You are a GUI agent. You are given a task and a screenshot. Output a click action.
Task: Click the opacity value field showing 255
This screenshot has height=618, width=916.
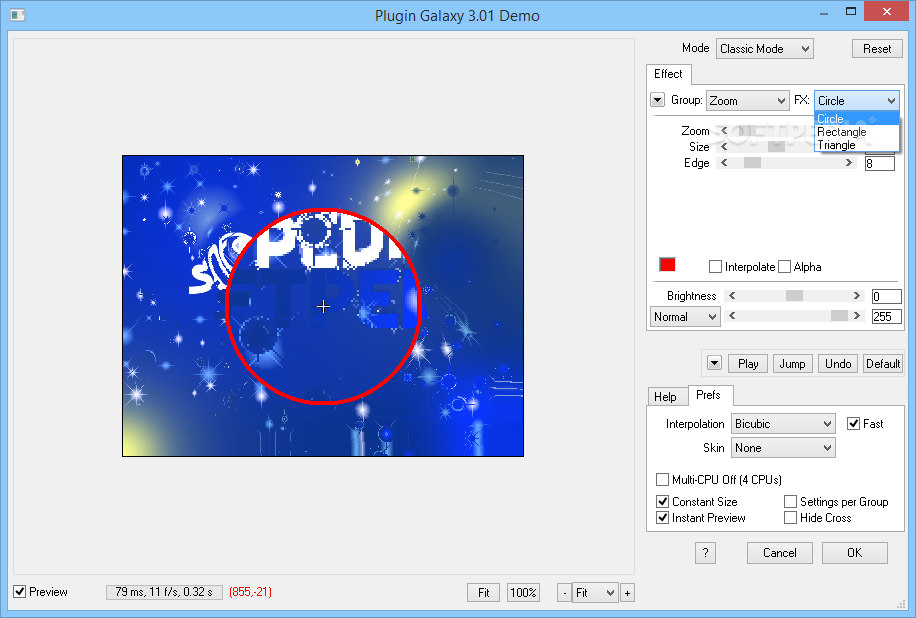pos(886,317)
